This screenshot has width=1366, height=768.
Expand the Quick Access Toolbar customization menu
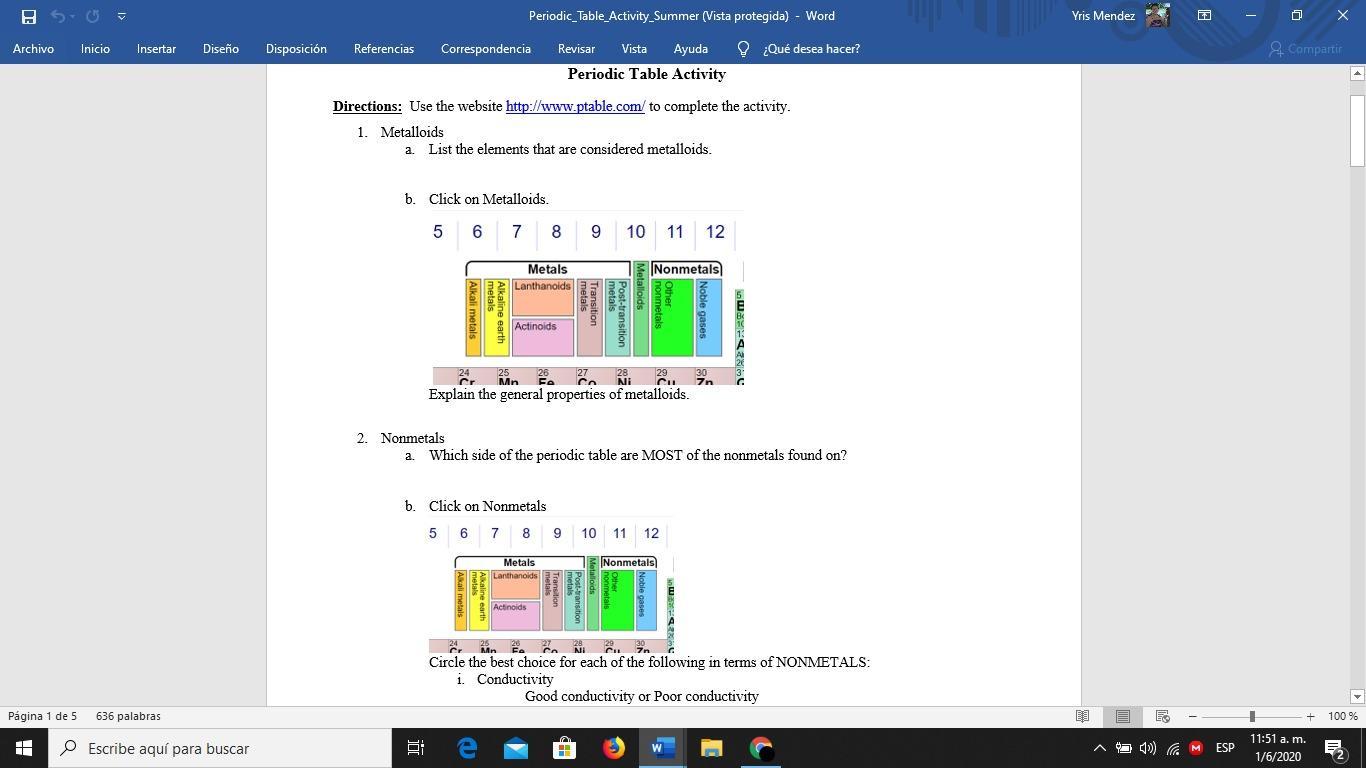tap(121, 15)
